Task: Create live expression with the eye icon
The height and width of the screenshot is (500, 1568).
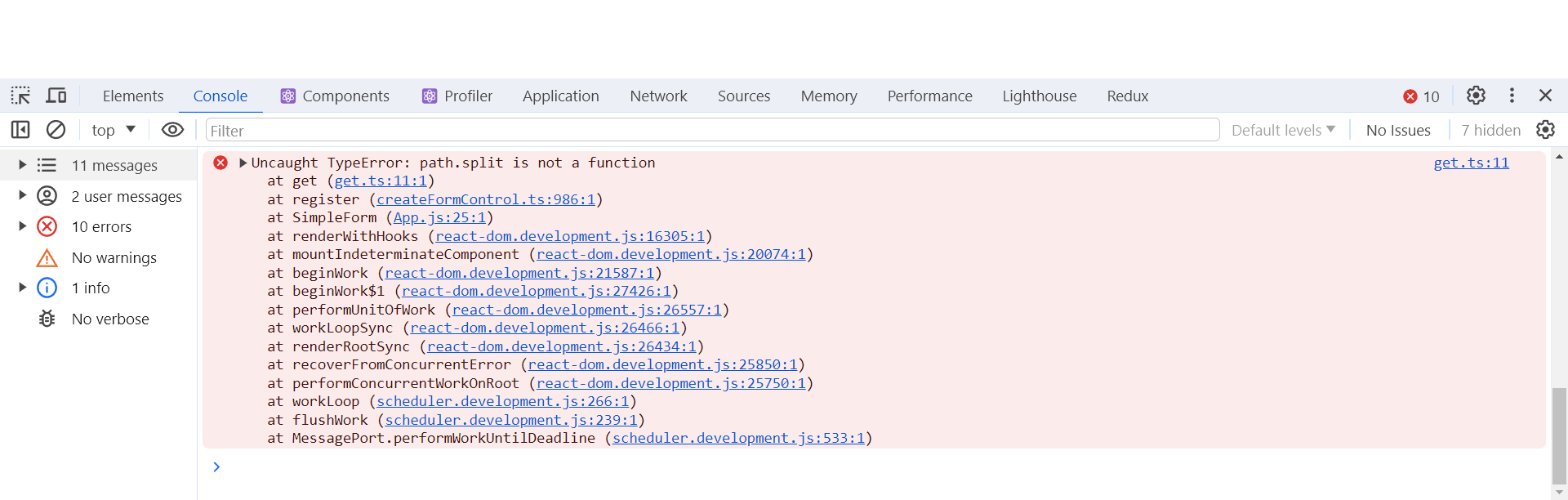Action: [x=172, y=130]
